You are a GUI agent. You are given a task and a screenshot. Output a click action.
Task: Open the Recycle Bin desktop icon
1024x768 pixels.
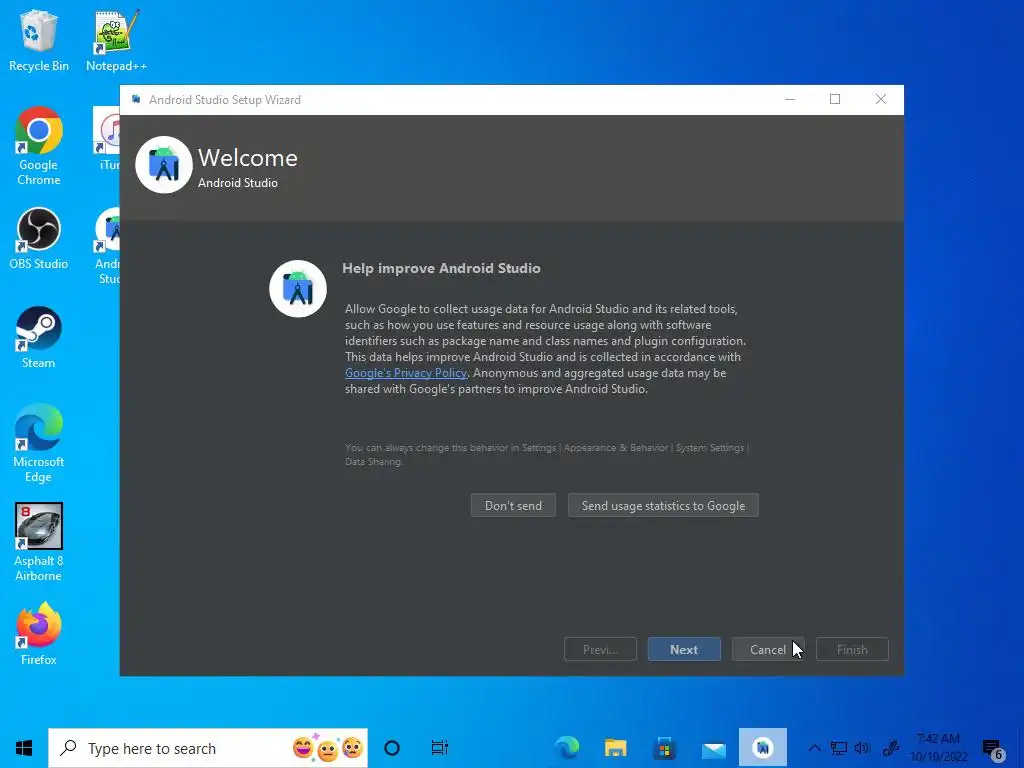tap(39, 40)
